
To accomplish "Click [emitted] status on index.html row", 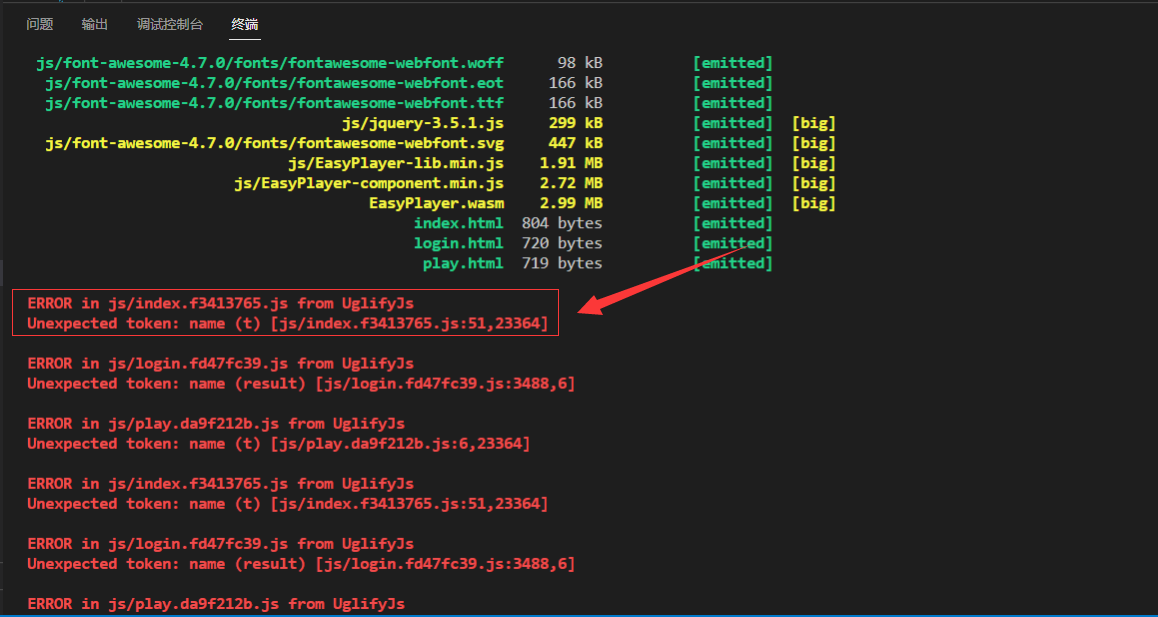I will tap(733, 222).
